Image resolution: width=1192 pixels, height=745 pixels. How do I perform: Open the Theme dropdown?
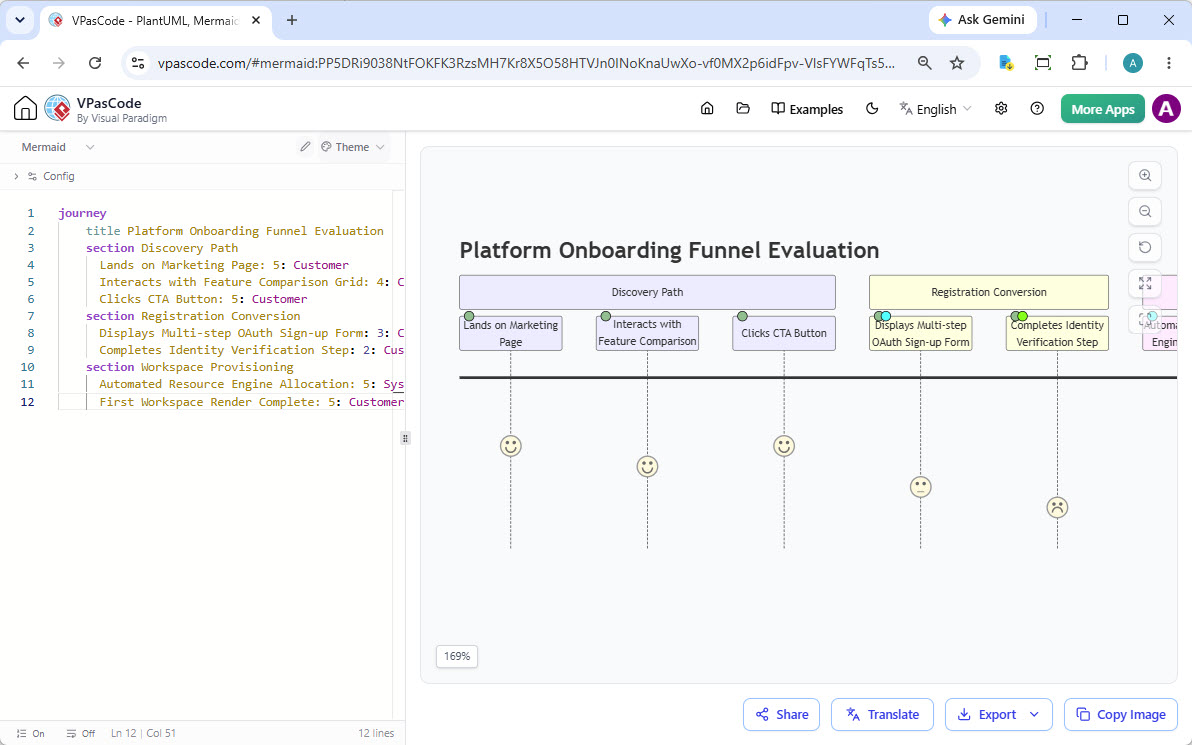[353, 147]
